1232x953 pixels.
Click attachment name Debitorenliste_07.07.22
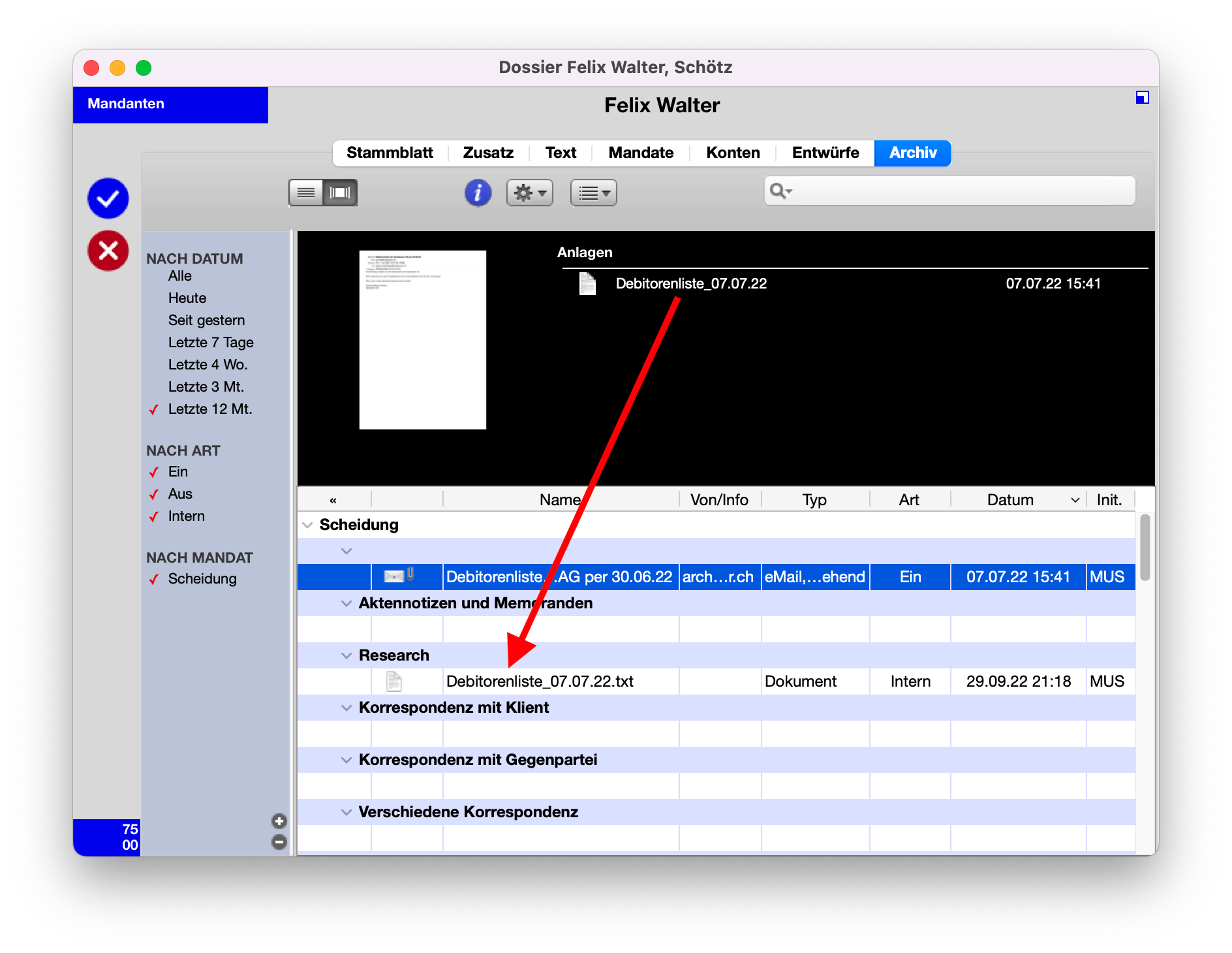pyautogui.click(x=691, y=284)
